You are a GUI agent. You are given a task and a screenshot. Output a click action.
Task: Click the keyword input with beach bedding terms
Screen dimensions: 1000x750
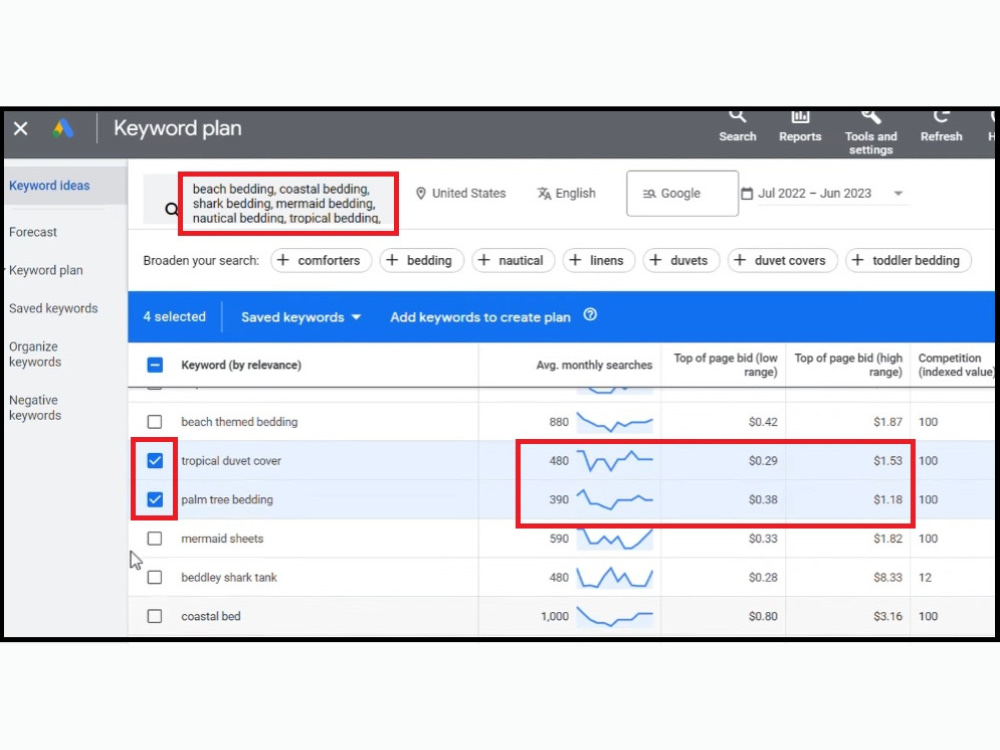point(287,203)
